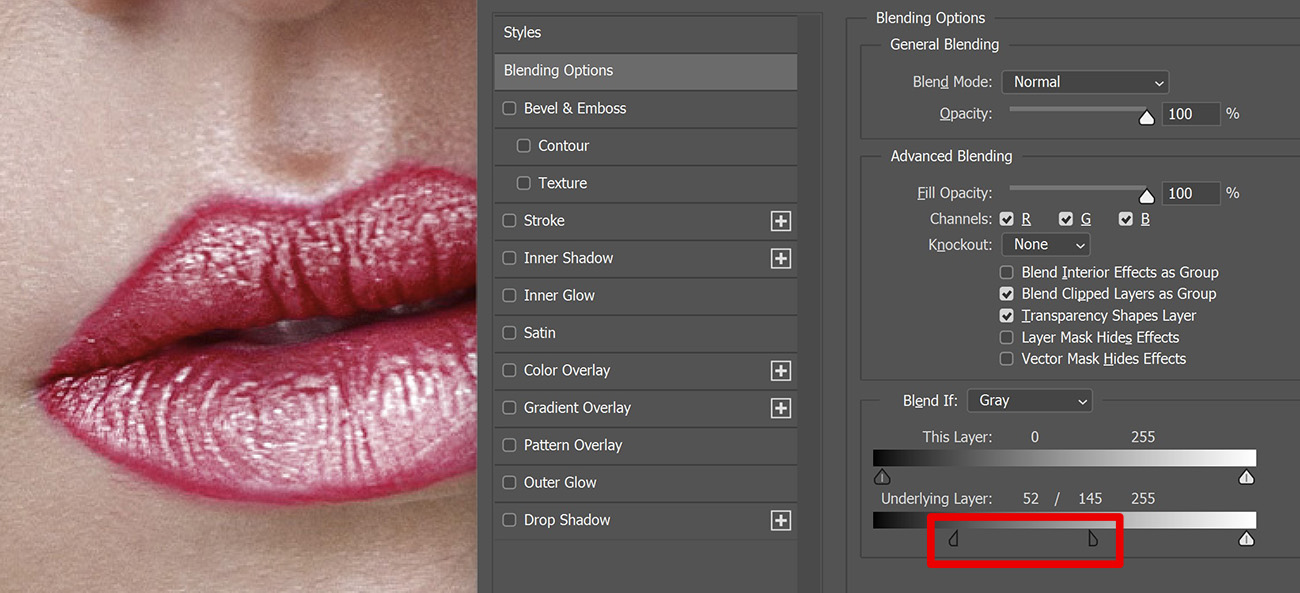Uncheck the G channel in Advanced Blending
This screenshot has width=1300, height=593.
pos(1066,218)
